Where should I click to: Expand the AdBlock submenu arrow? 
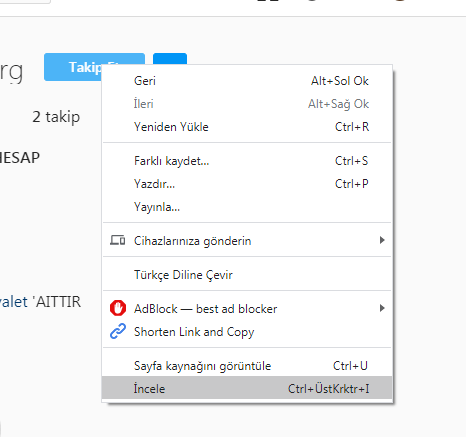(382, 308)
